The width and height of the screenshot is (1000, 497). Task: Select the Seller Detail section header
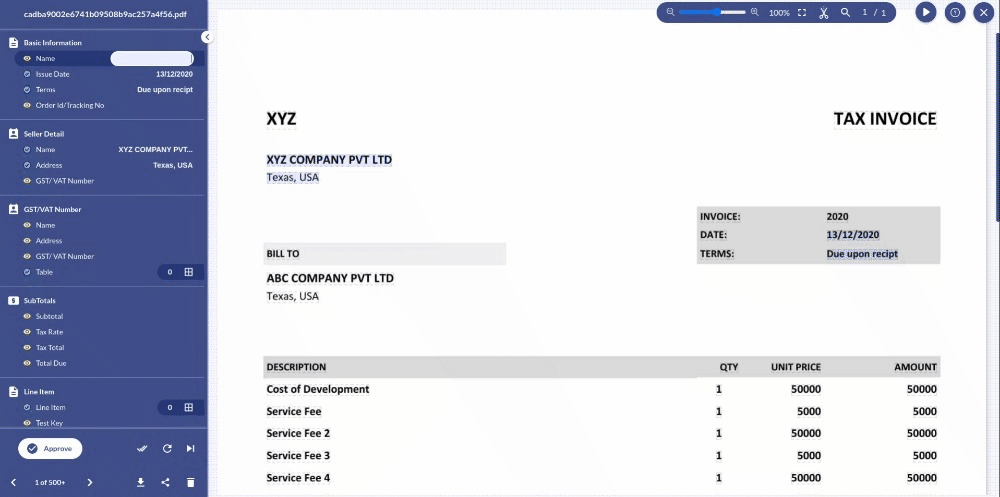(x=44, y=134)
